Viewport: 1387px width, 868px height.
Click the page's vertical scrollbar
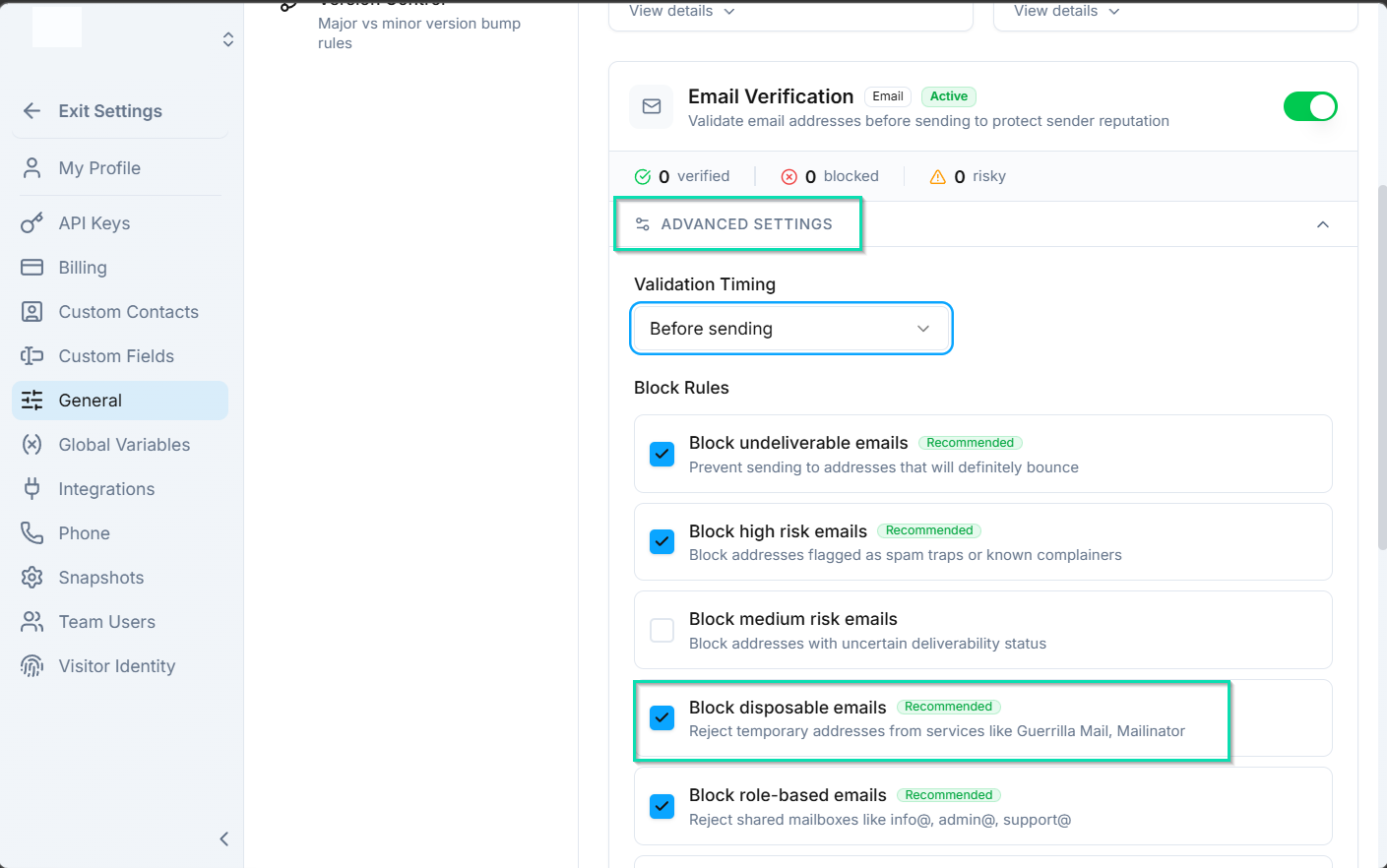point(1381,366)
